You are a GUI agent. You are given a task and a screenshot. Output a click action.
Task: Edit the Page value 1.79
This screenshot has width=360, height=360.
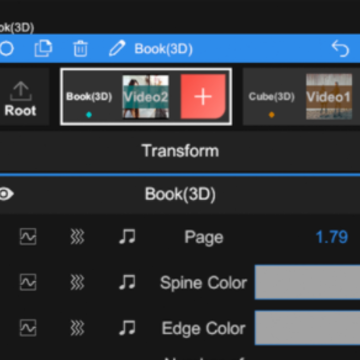point(332,237)
